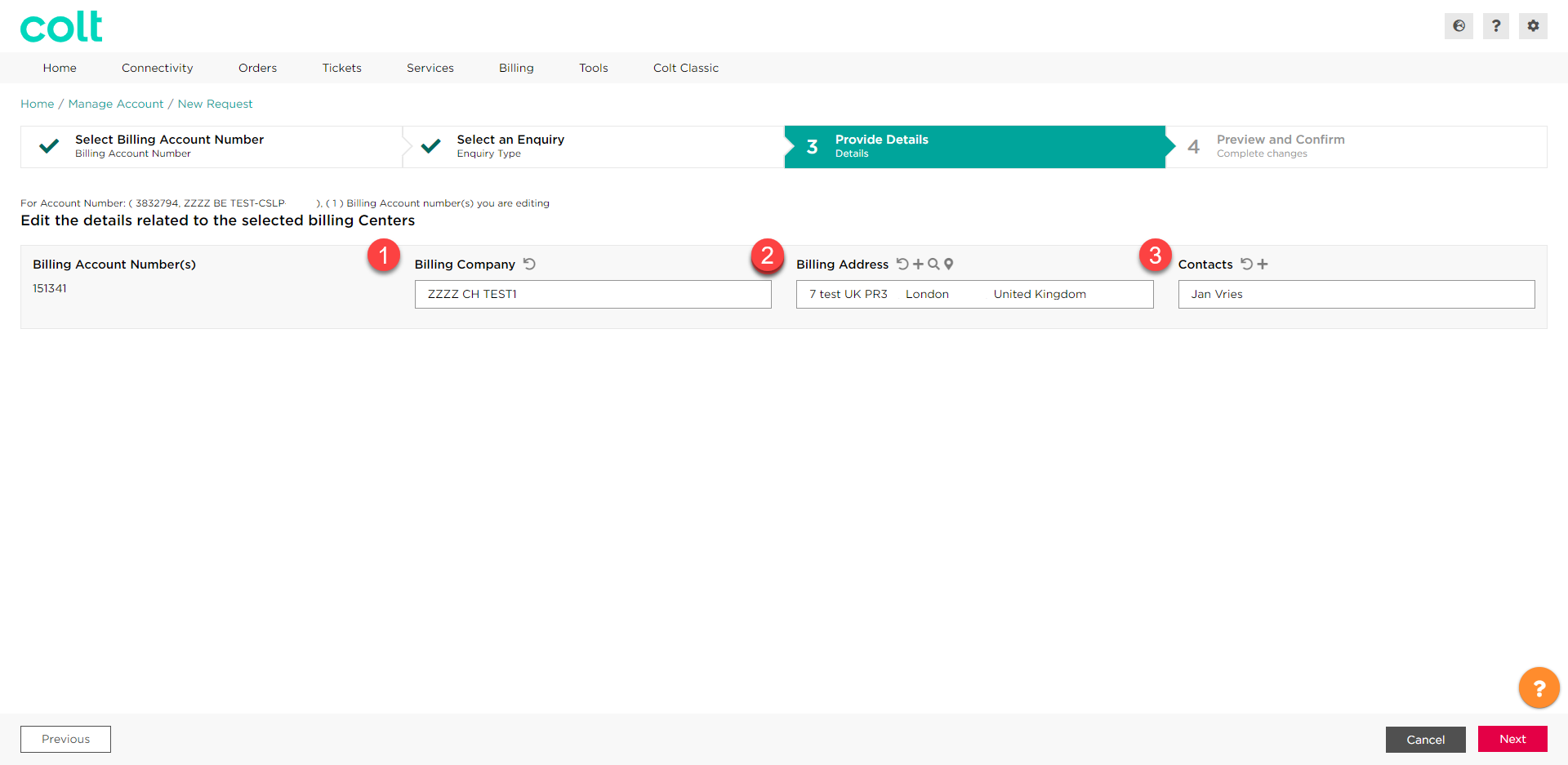The height and width of the screenshot is (765, 1568).
Task: Open the Connectivity menu
Action: [x=157, y=68]
